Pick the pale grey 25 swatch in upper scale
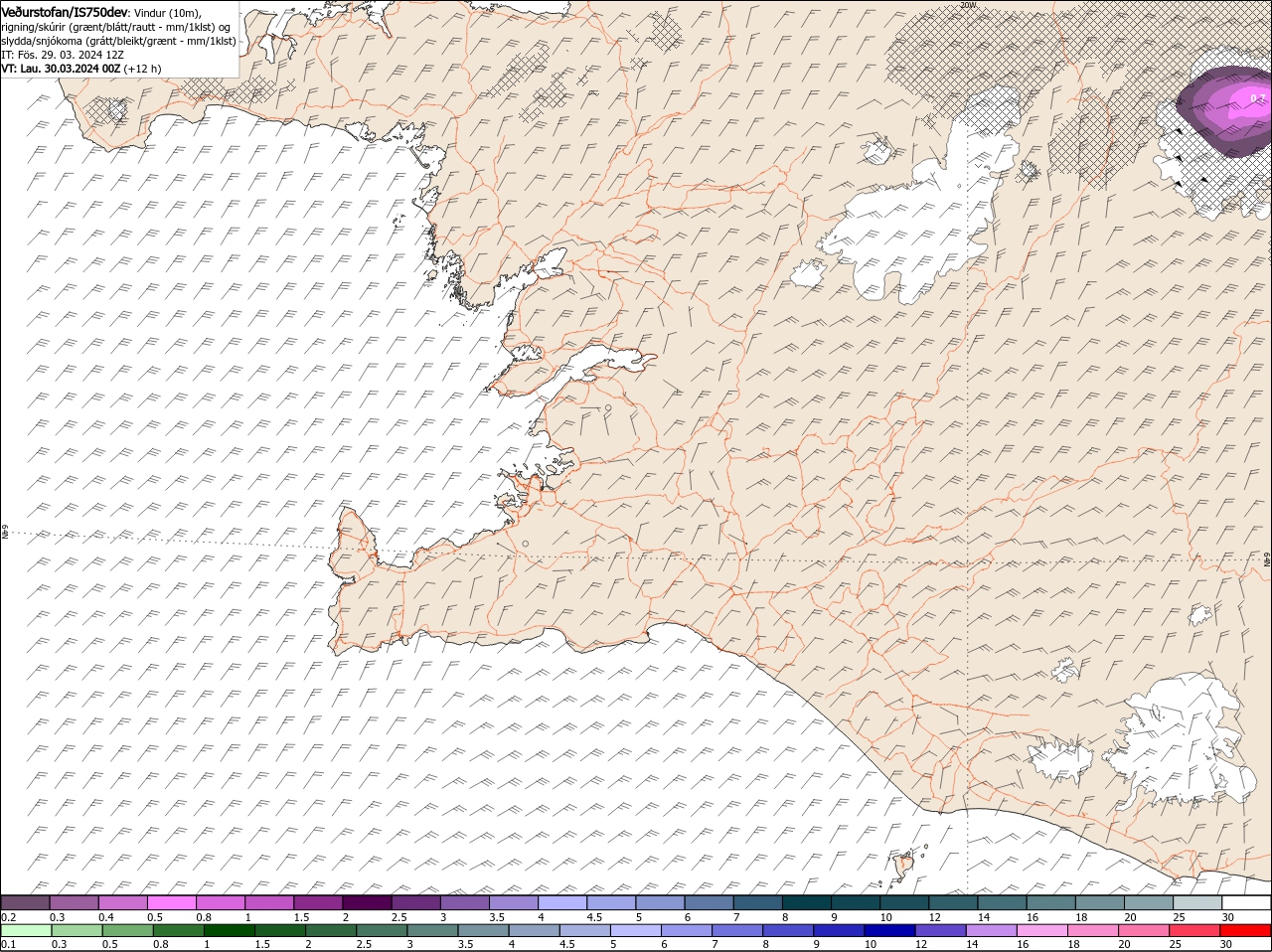Viewport: 1272px width, 952px height. click(1197, 902)
